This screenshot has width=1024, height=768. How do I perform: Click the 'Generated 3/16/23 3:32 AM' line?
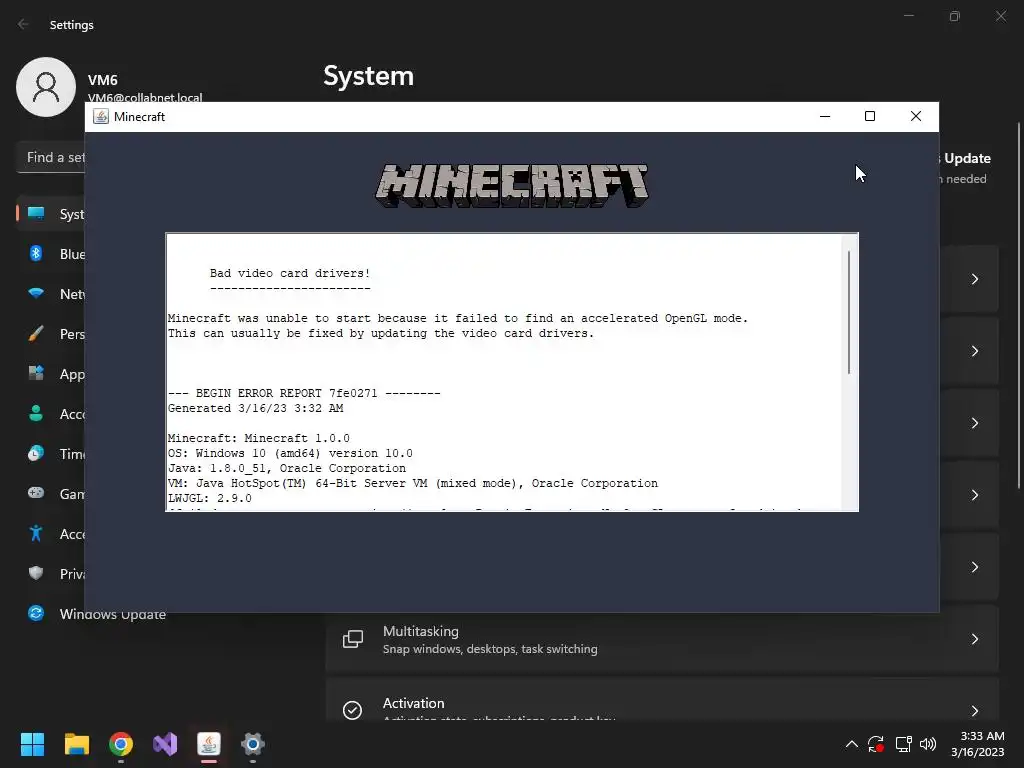(255, 408)
